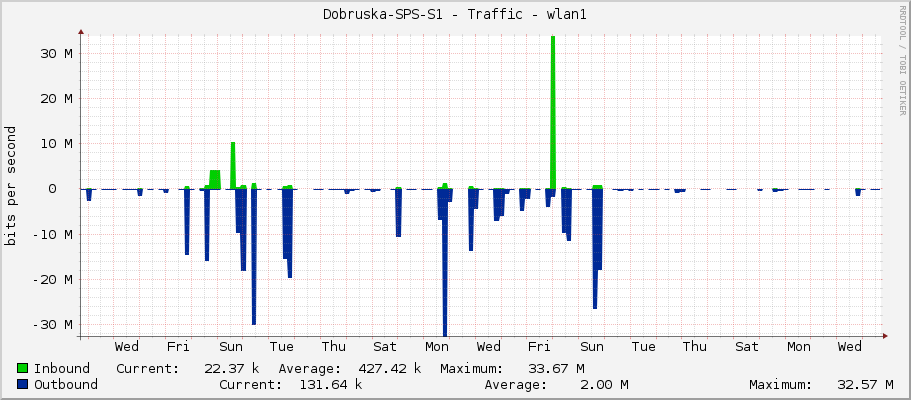Click the '-20 M' y-axis label

(x=52, y=279)
